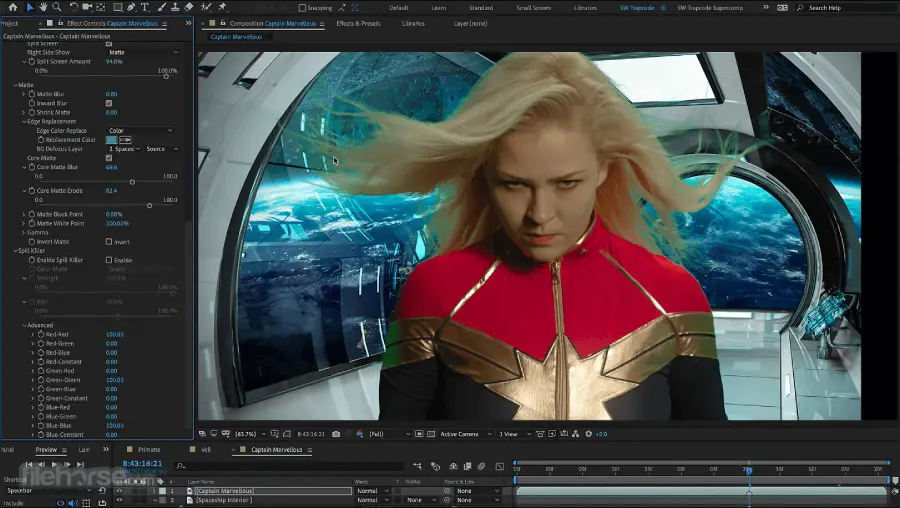Select the Rectangle shape tool

(118, 7)
